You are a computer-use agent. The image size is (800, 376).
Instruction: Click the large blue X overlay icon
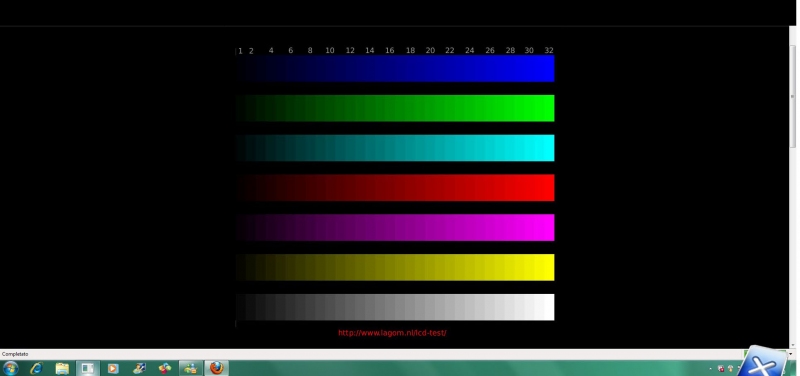(x=763, y=363)
